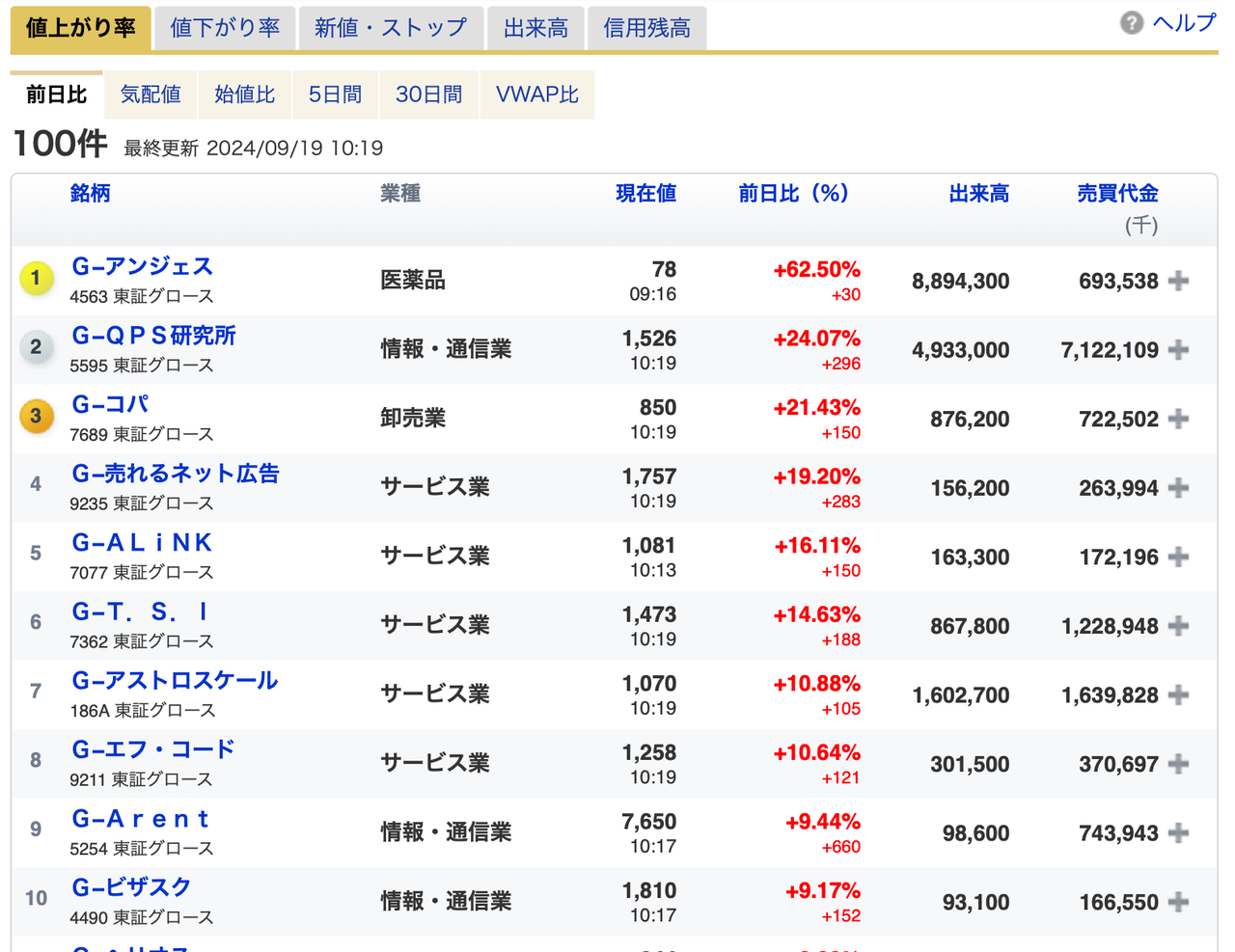Open the G-アンジェス stock page
This screenshot has width=1235, height=952.
click(x=141, y=266)
